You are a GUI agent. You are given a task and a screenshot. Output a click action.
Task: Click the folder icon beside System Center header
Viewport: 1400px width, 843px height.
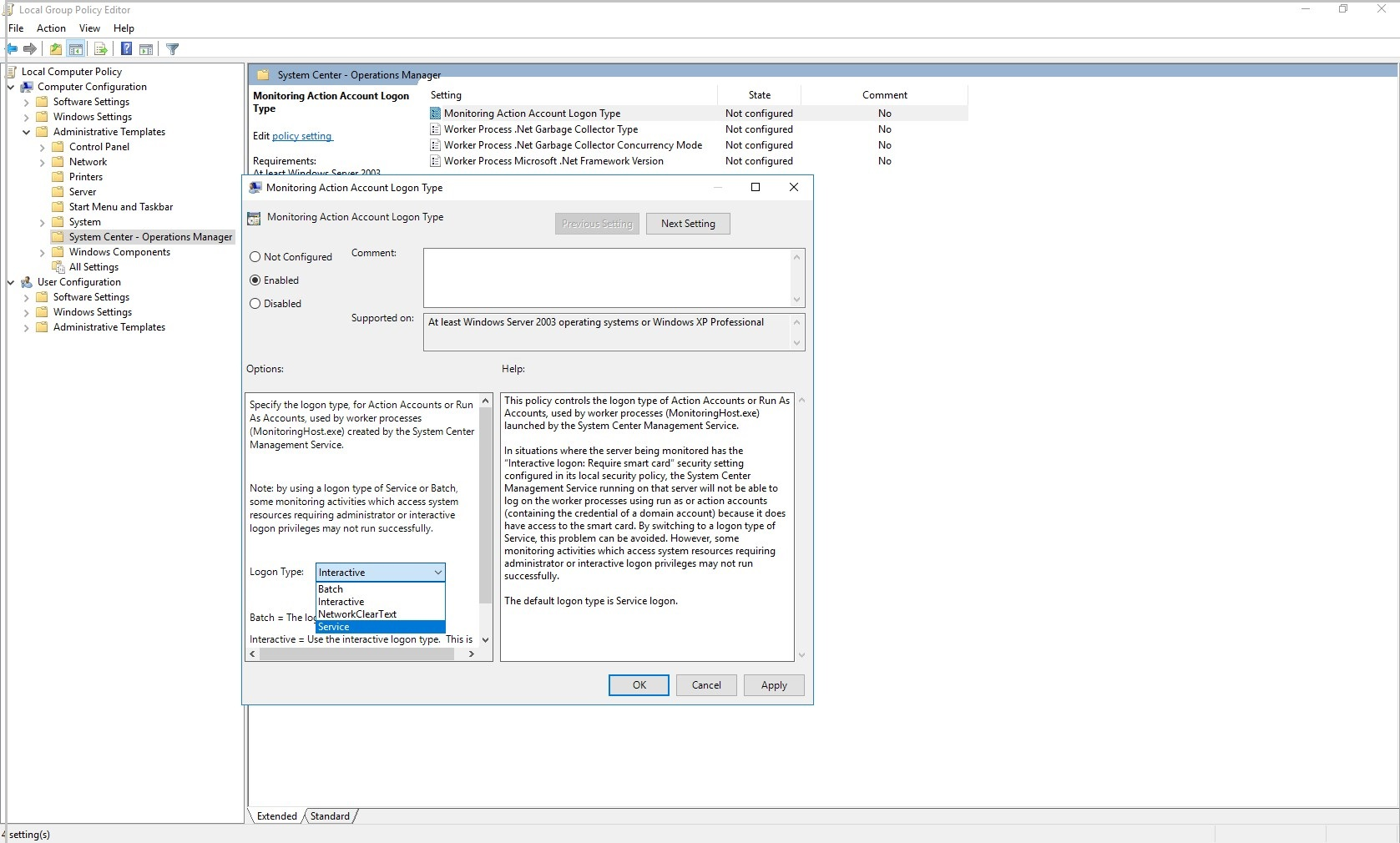[x=263, y=74]
